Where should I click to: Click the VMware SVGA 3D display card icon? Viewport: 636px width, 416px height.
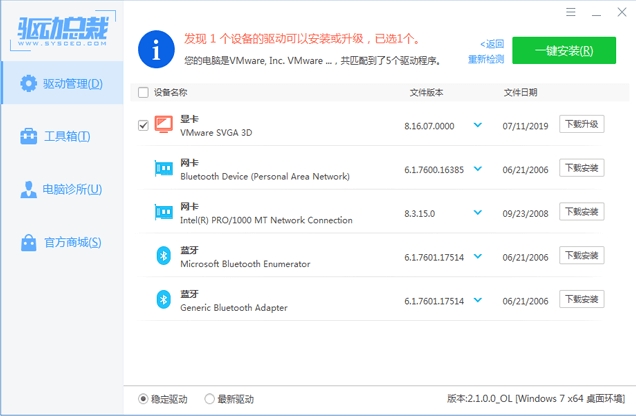tap(164, 125)
